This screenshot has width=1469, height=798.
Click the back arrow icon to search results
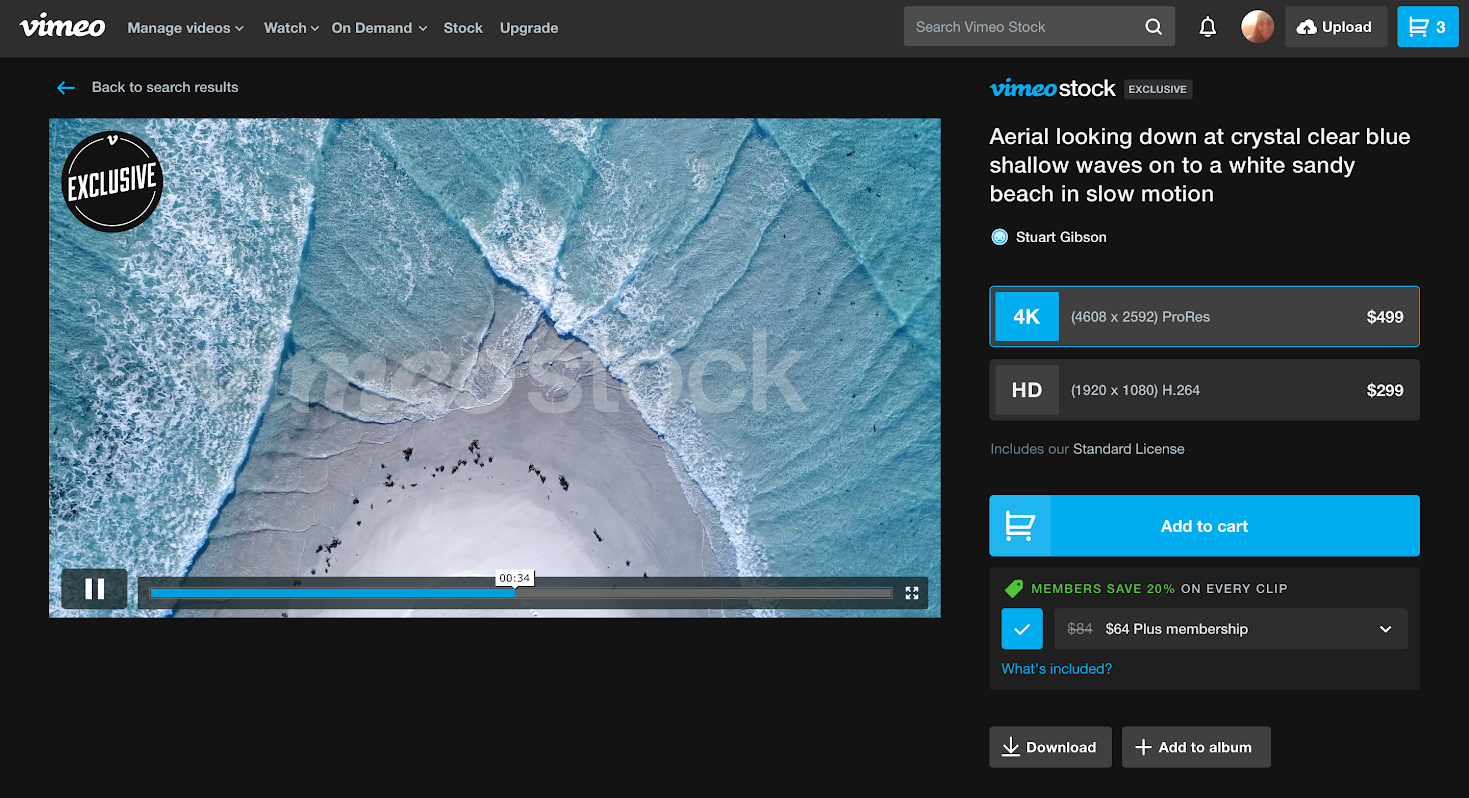coord(66,88)
